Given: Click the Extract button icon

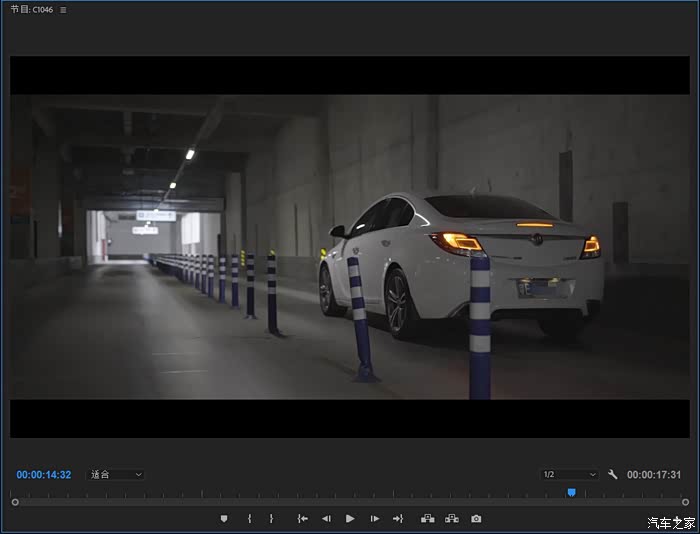Looking at the screenshot, I should pos(452,518).
